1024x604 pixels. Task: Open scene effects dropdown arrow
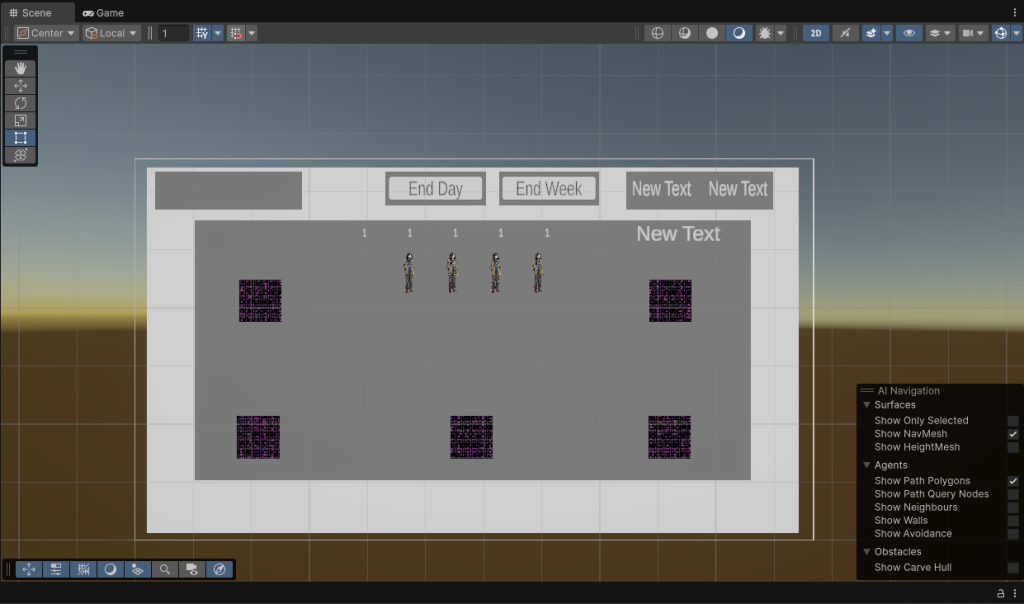coord(887,33)
